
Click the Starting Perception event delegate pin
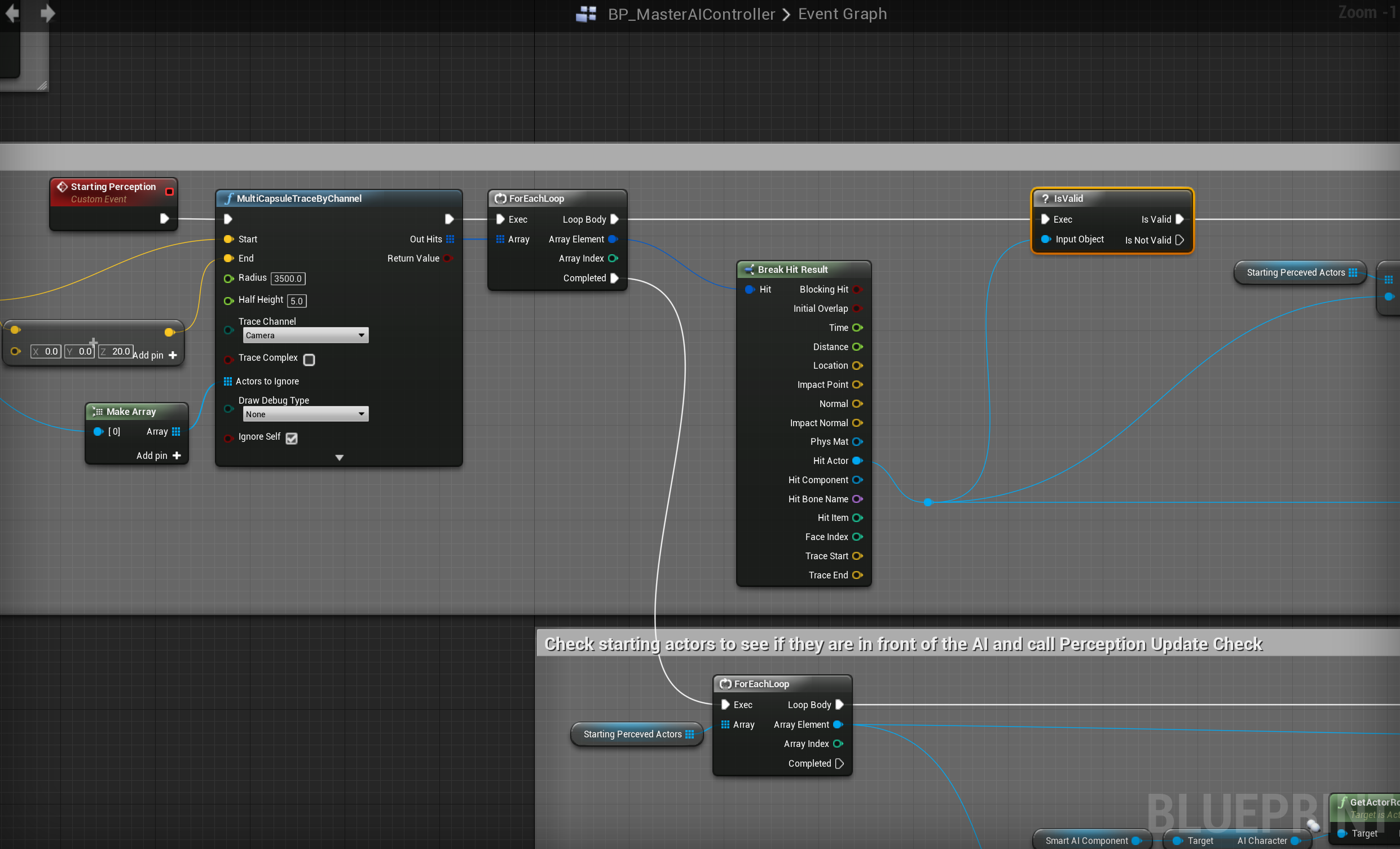169,192
